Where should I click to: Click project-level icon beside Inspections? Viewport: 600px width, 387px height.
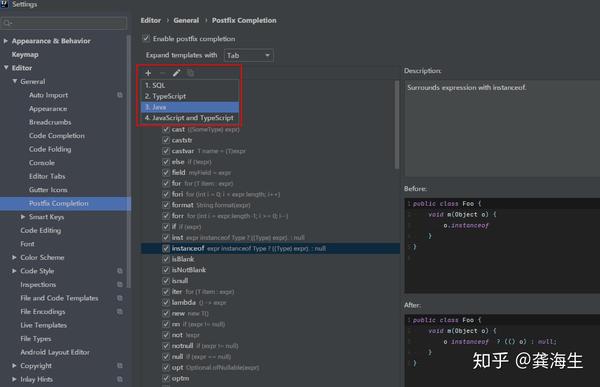click(120, 284)
